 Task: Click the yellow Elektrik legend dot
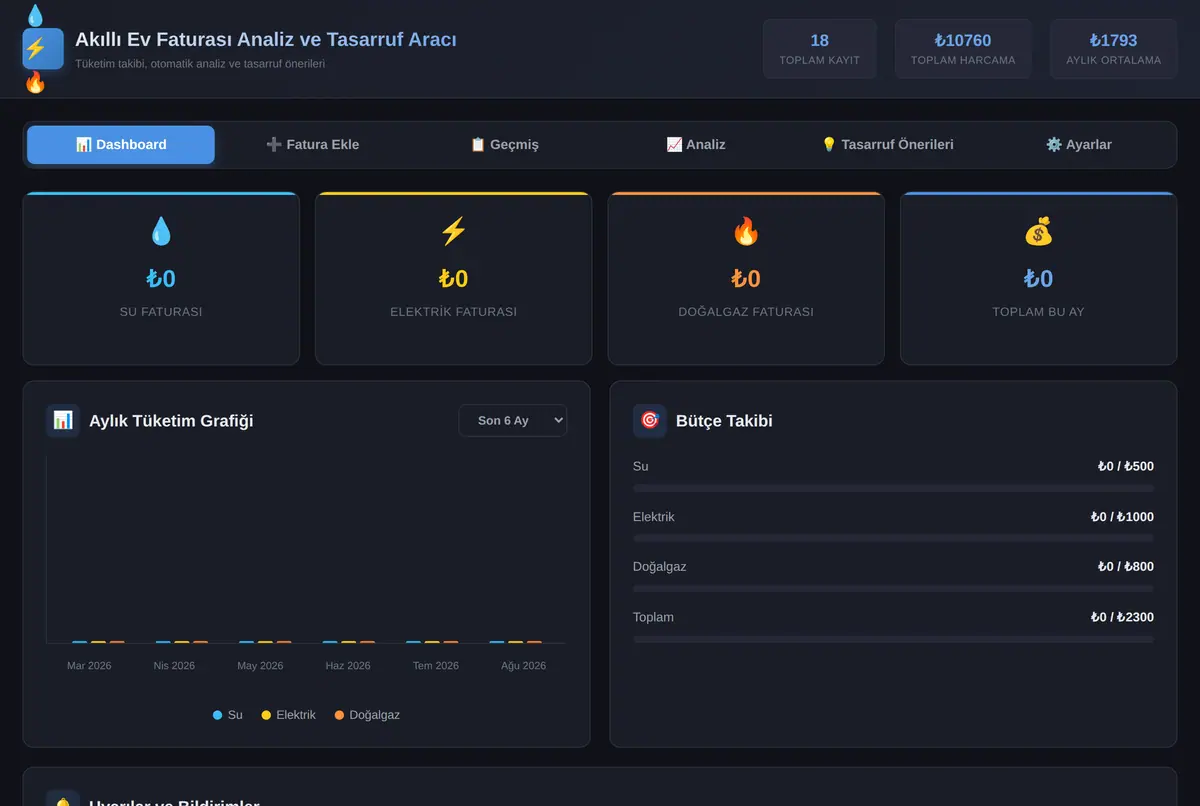(266, 715)
